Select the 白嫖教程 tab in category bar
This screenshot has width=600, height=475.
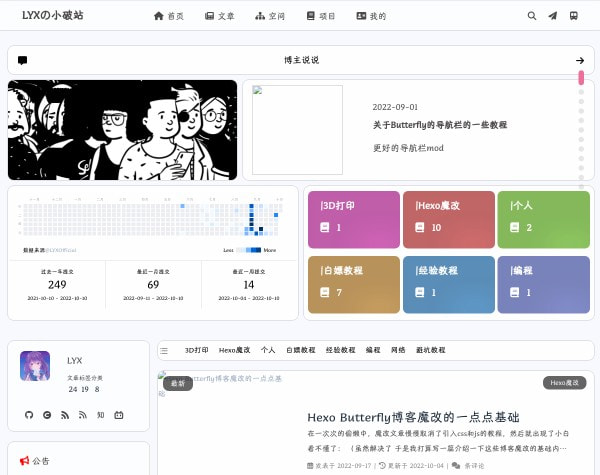click(x=300, y=351)
